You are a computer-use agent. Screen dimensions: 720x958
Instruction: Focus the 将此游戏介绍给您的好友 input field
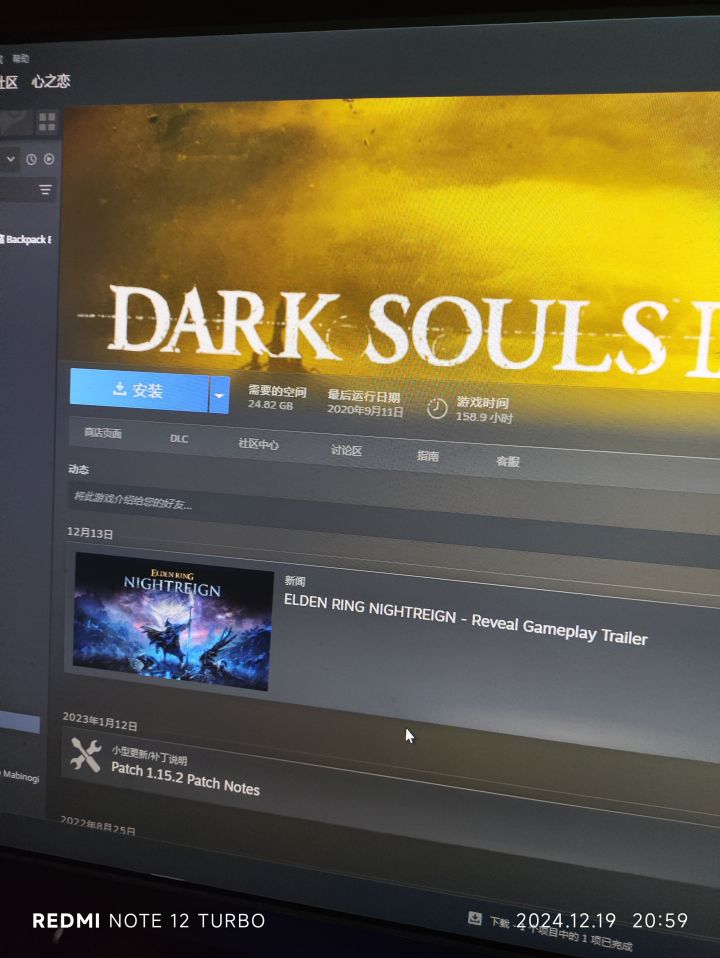(393, 510)
